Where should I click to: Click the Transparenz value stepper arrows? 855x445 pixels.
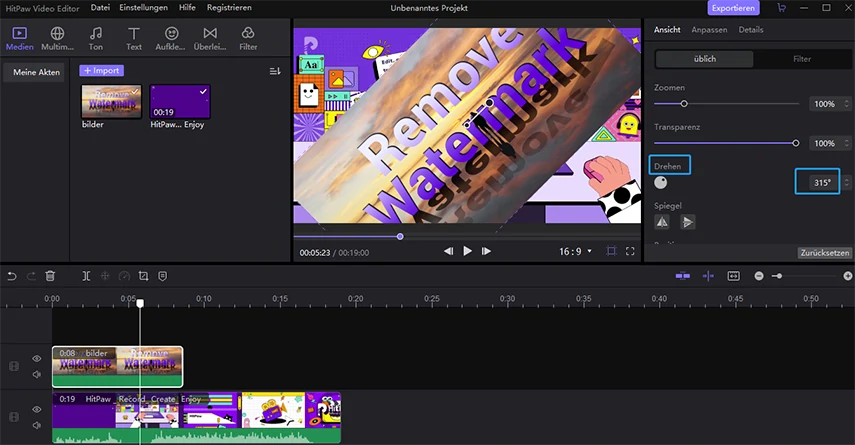(x=846, y=143)
